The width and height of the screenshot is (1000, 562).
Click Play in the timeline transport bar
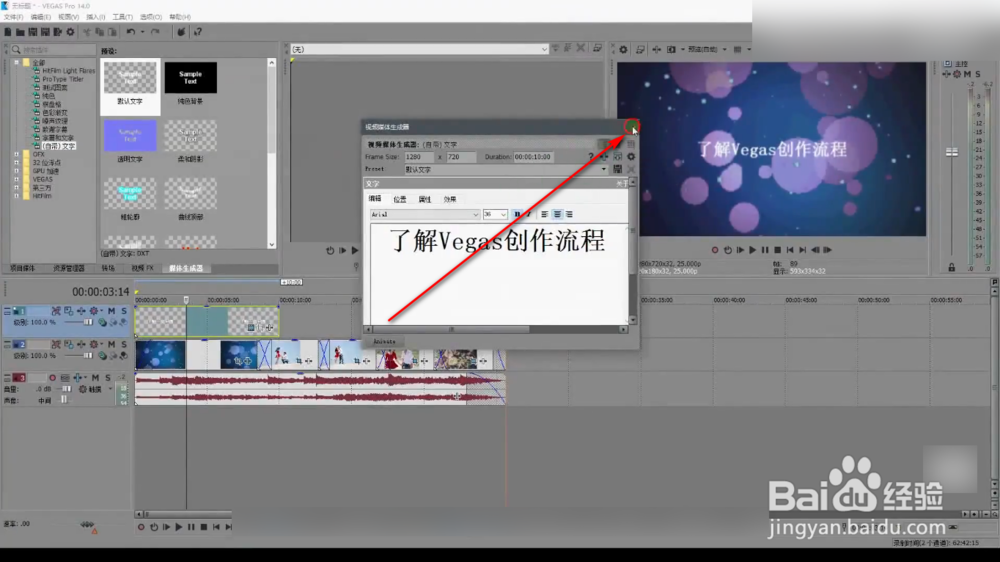[179, 527]
